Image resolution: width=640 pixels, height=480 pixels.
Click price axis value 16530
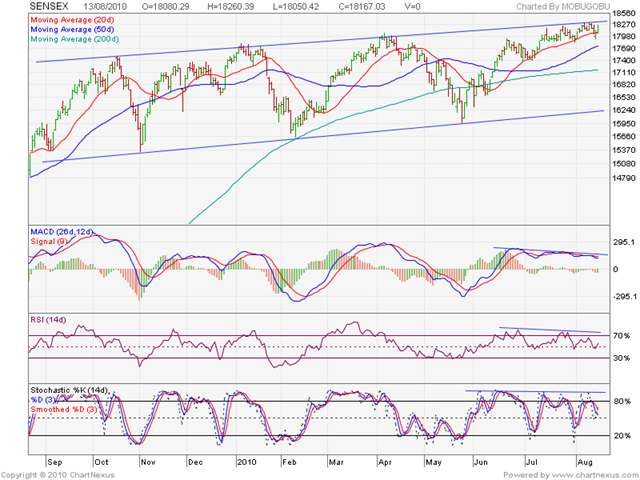tap(623, 97)
